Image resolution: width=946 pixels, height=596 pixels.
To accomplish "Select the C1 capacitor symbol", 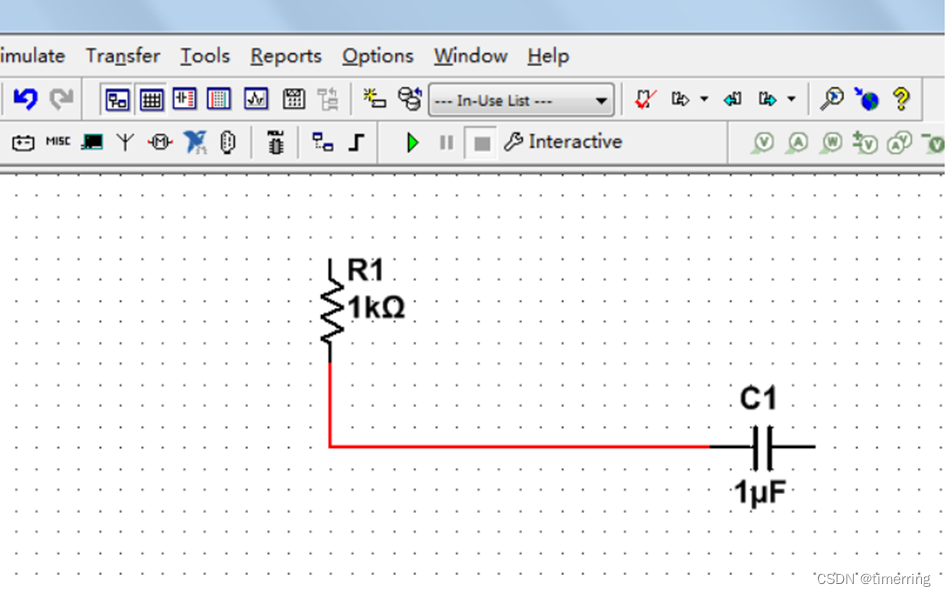I will [763, 447].
